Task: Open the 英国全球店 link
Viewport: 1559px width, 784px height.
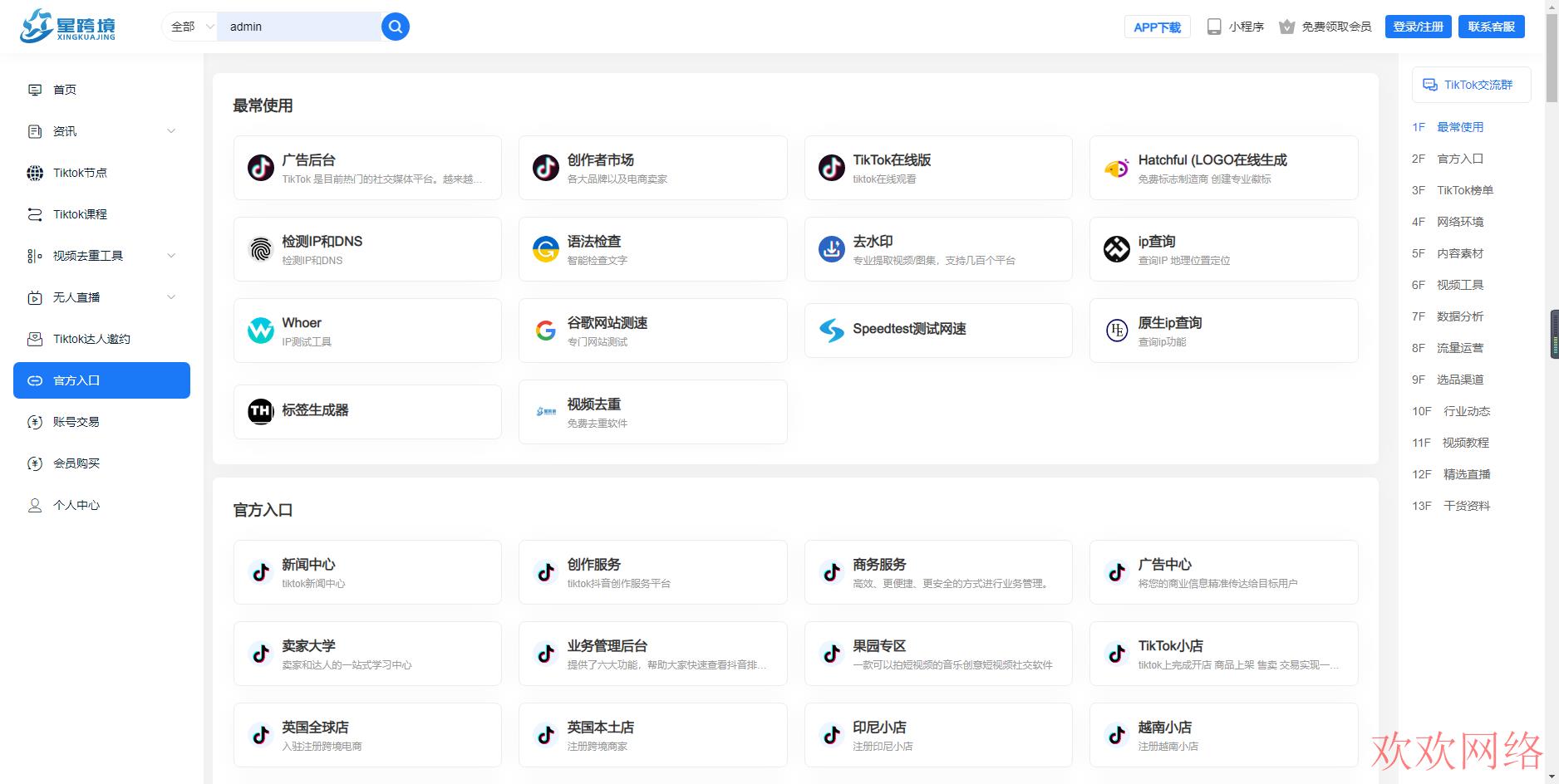Action: click(x=367, y=735)
